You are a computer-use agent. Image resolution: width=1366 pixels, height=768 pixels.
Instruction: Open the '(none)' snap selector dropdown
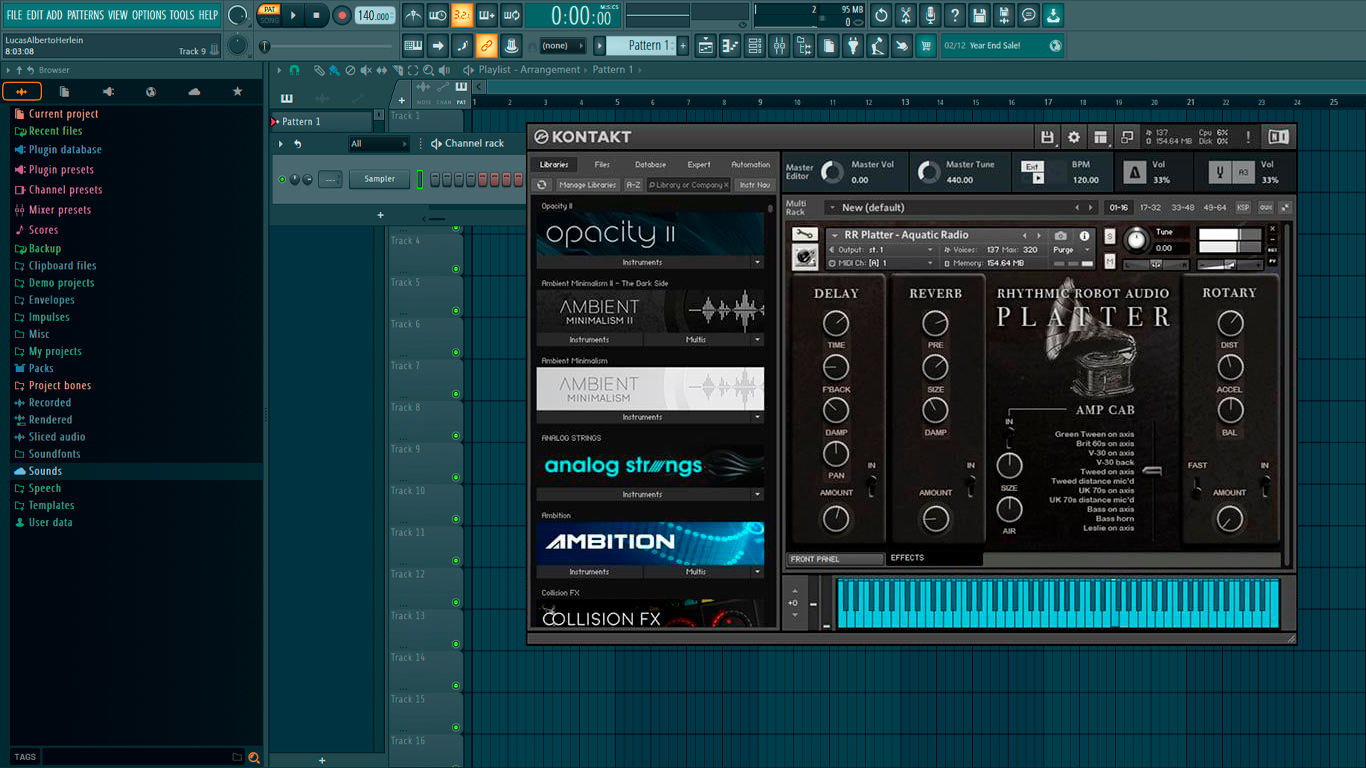click(561, 45)
